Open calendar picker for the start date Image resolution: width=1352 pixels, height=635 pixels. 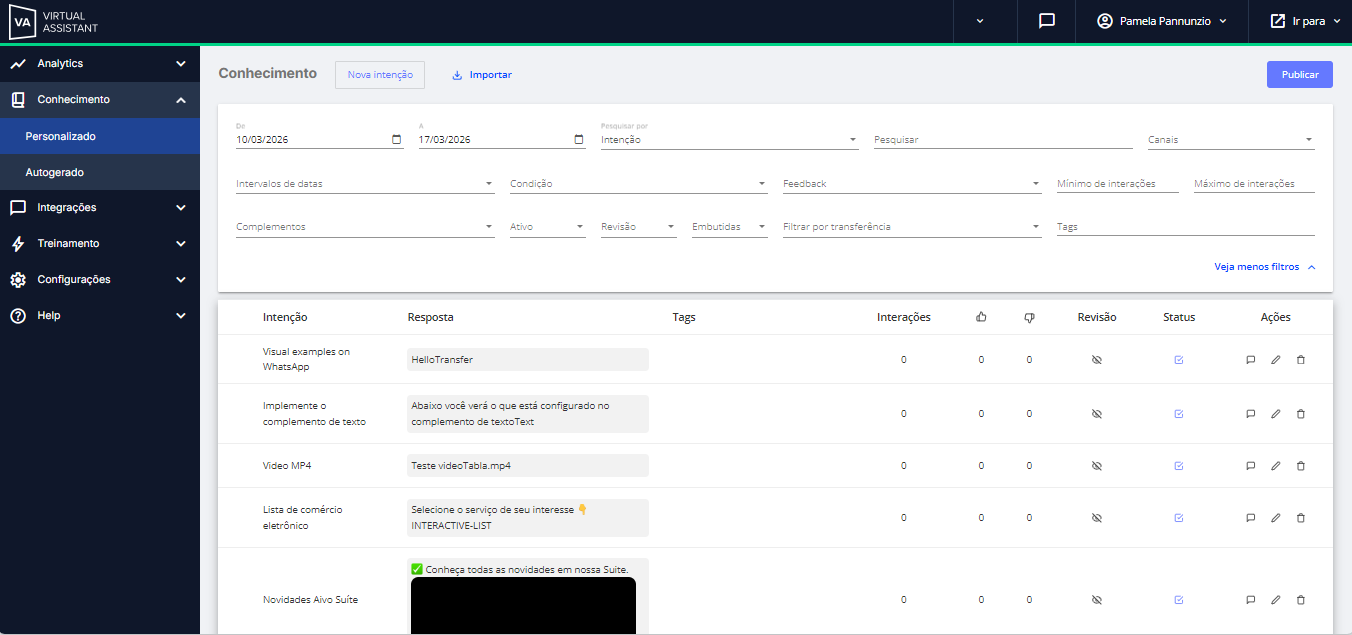click(397, 140)
